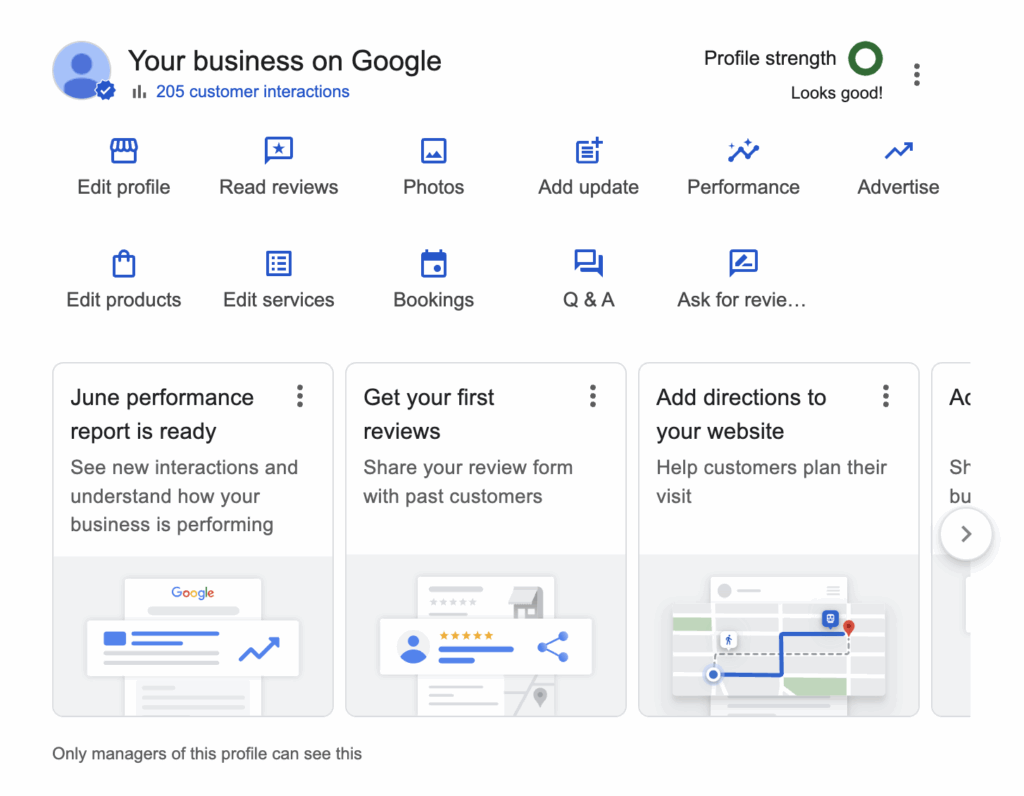Click the Add update icon
Viewport: 1024px width, 796px height.
pos(588,151)
